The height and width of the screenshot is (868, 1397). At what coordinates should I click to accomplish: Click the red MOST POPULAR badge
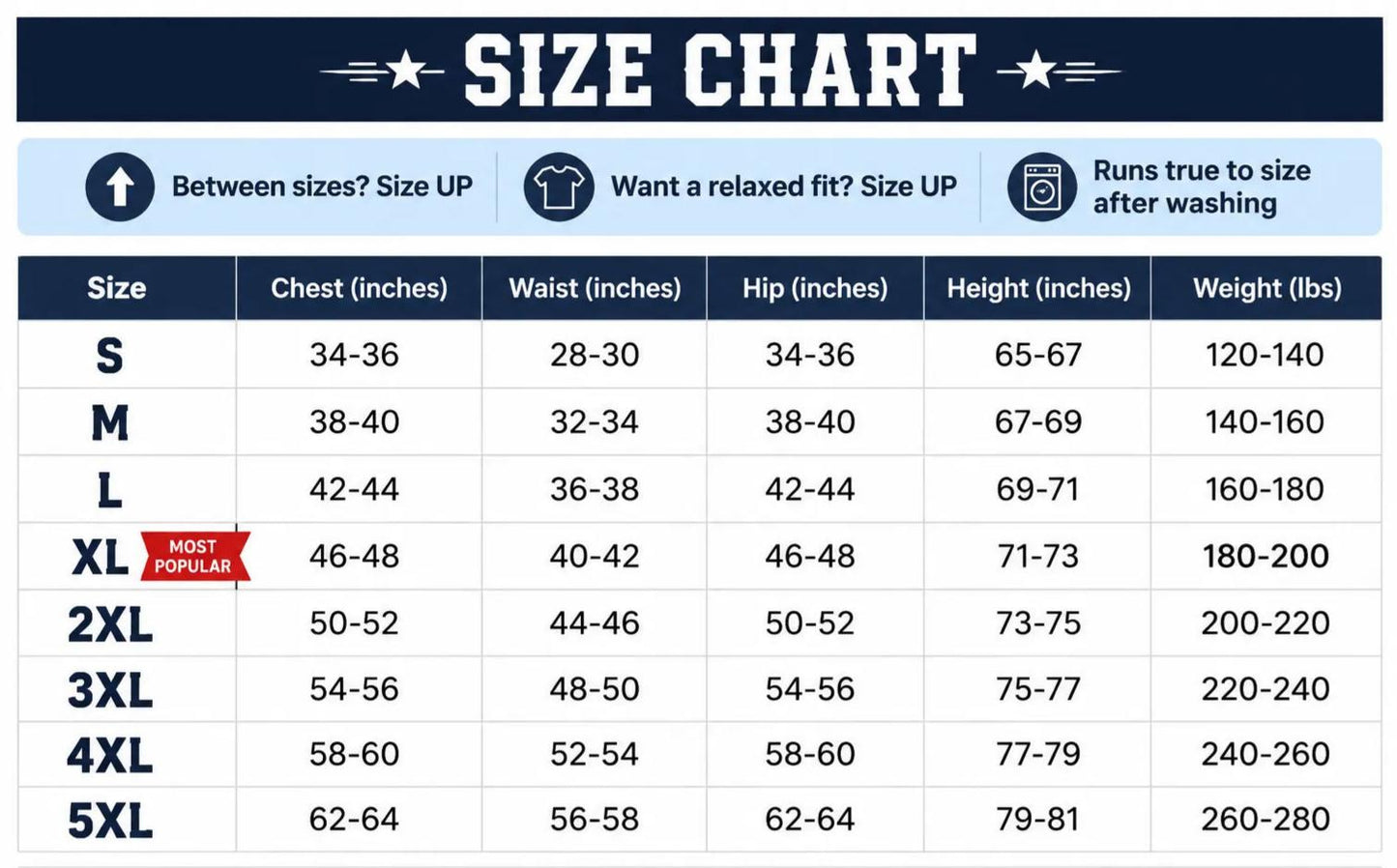(195, 557)
